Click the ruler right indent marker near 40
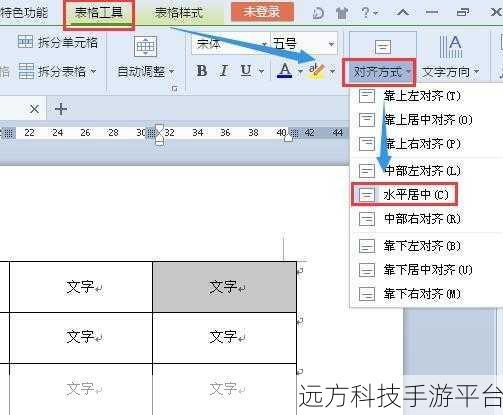The image size is (503, 415). [x=289, y=137]
